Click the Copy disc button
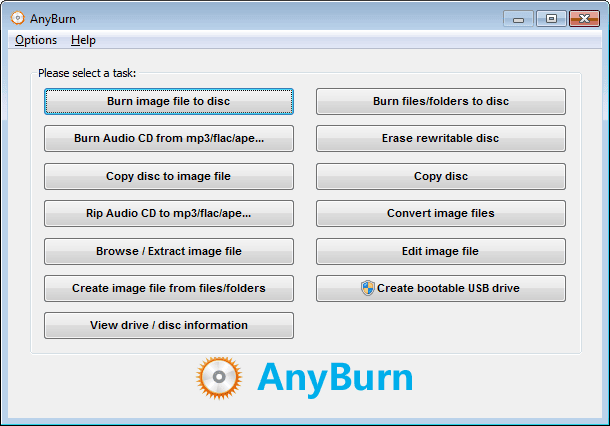610x426 pixels. [x=441, y=176]
